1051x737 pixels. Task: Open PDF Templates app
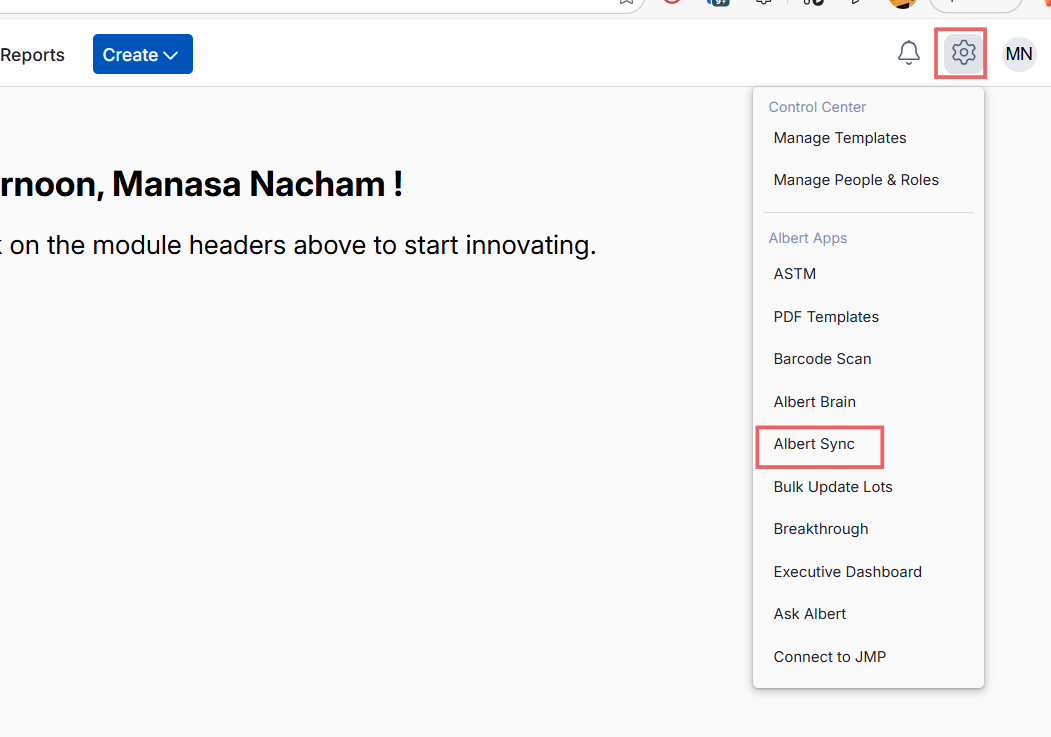pyautogui.click(x=826, y=317)
